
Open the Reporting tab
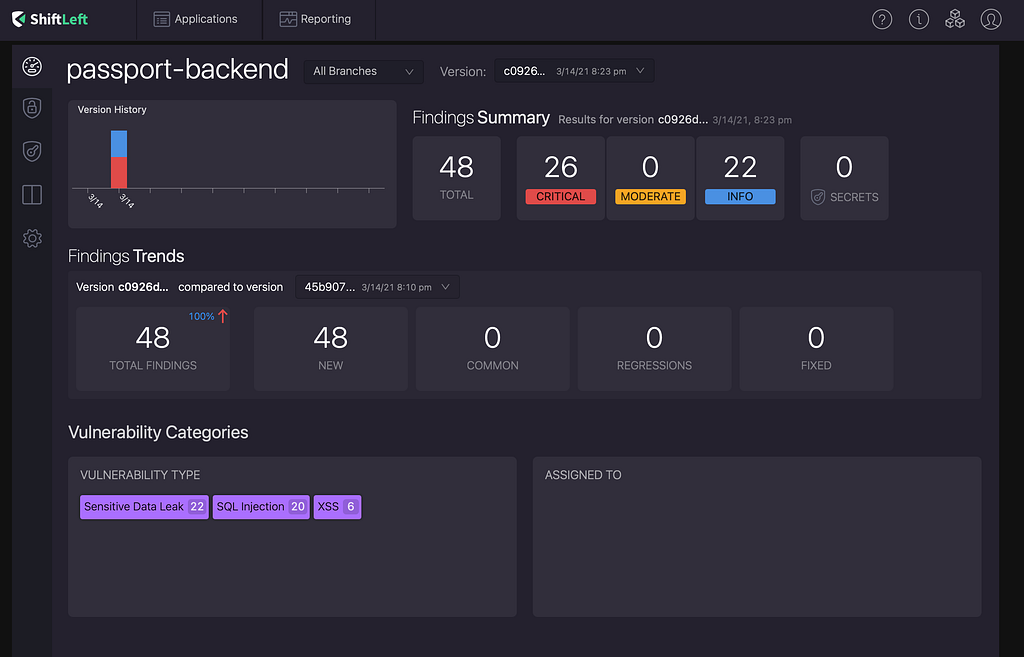pos(315,19)
